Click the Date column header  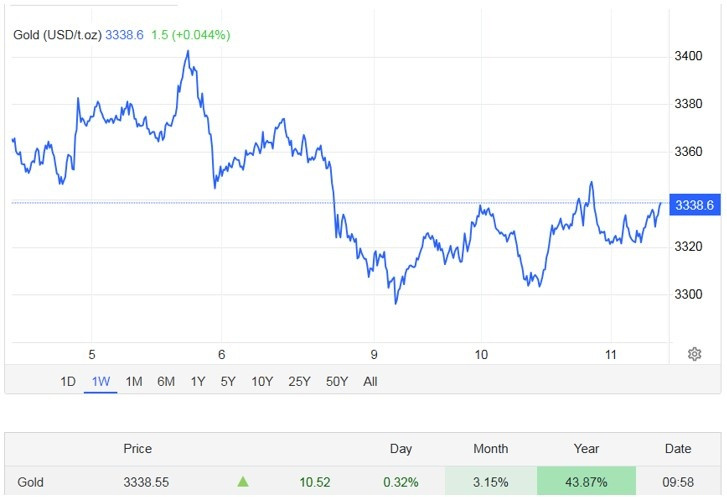tap(677, 449)
